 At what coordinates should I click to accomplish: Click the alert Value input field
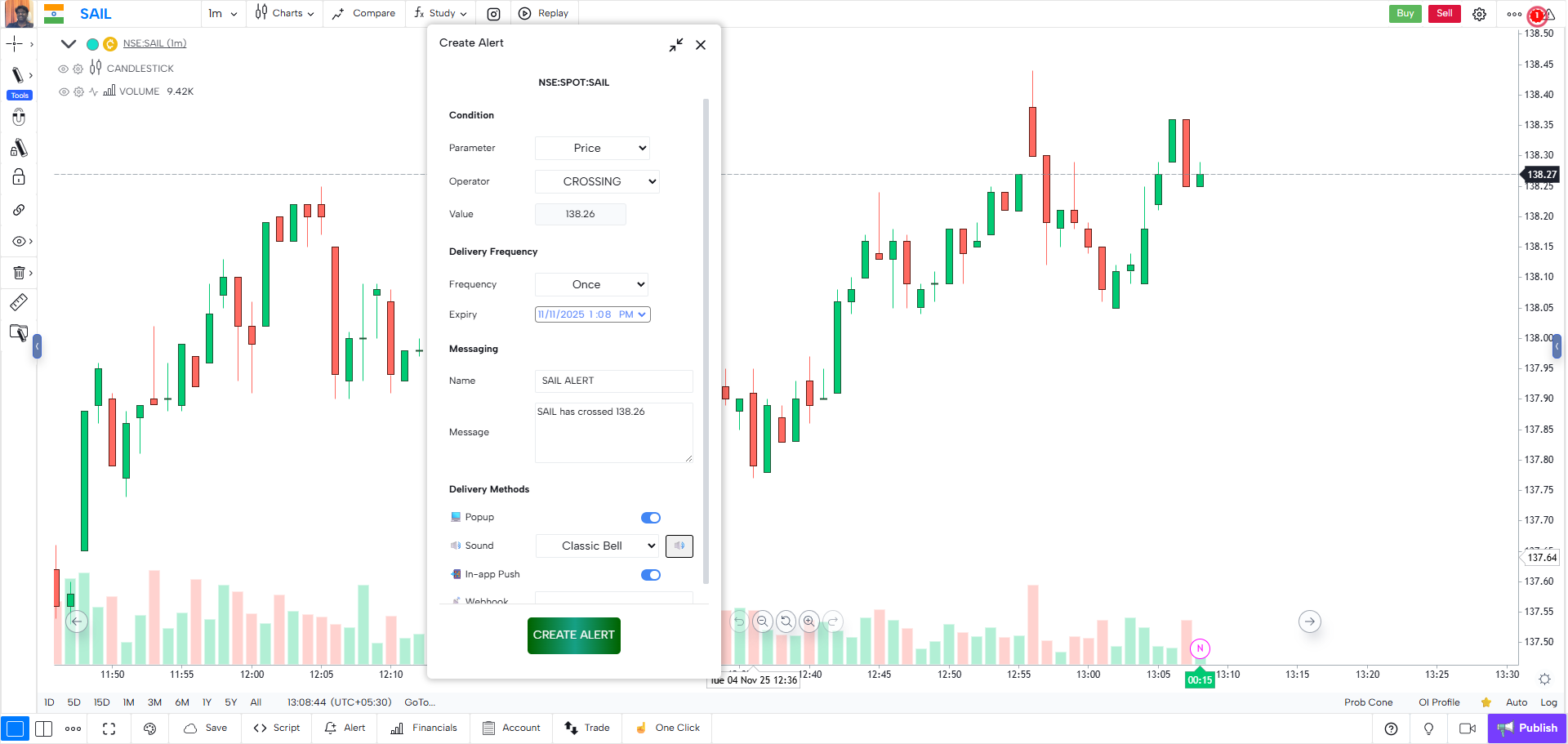pyautogui.click(x=581, y=214)
